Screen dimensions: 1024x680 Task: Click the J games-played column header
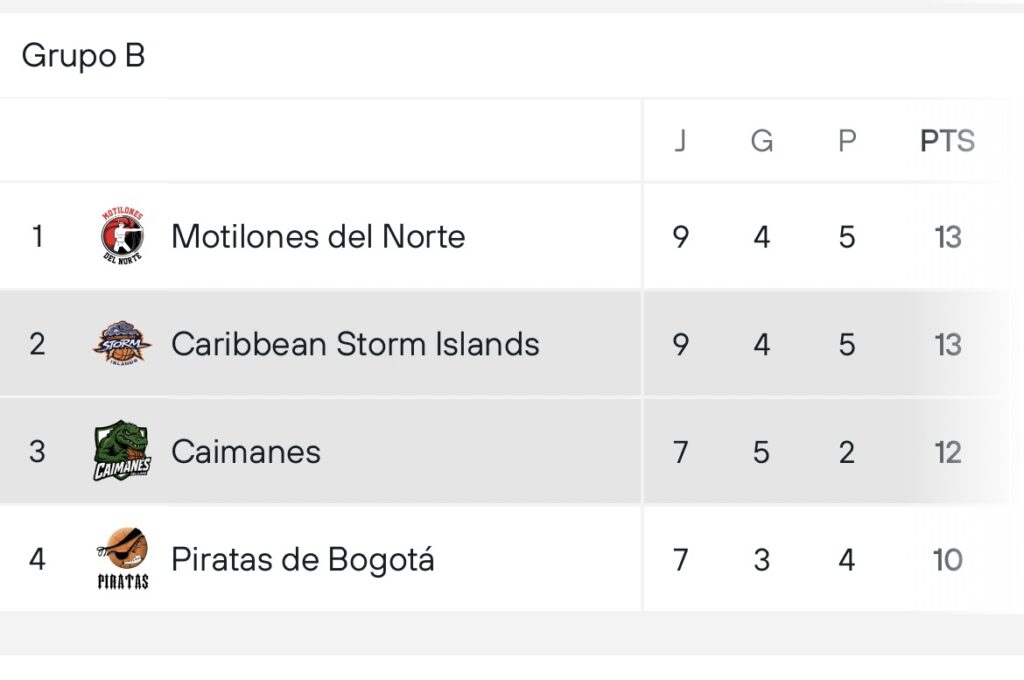(x=681, y=141)
